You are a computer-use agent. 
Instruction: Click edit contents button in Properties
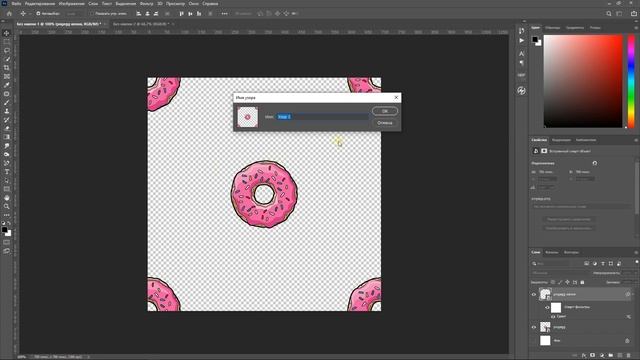click(569, 219)
